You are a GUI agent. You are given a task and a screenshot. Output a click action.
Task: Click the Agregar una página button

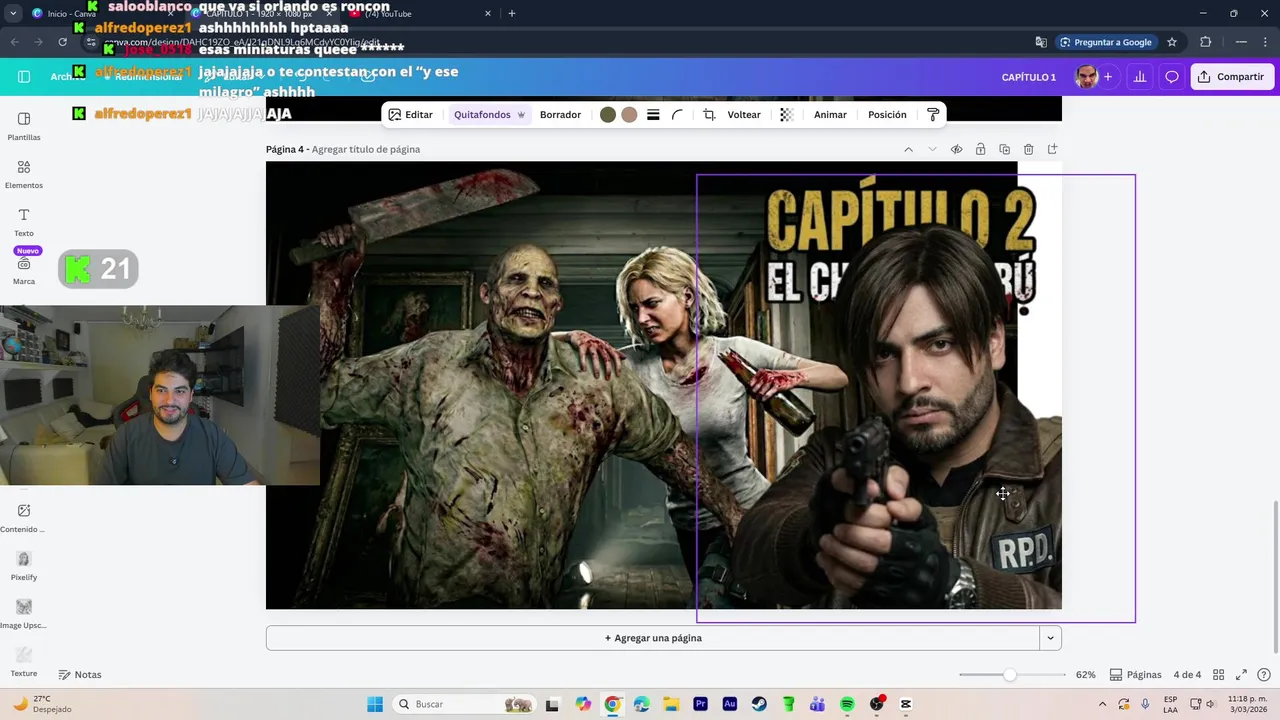(653, 638)
